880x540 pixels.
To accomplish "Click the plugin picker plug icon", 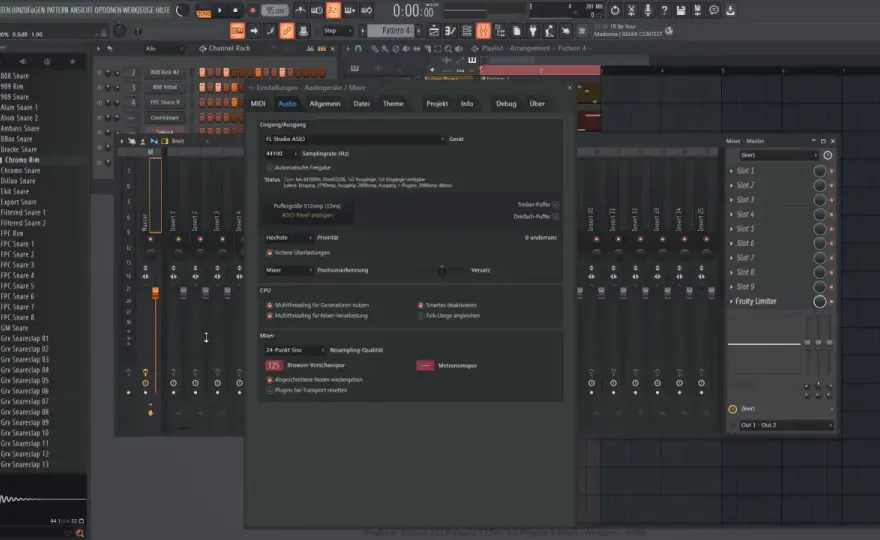I will (x=533, y=31).
